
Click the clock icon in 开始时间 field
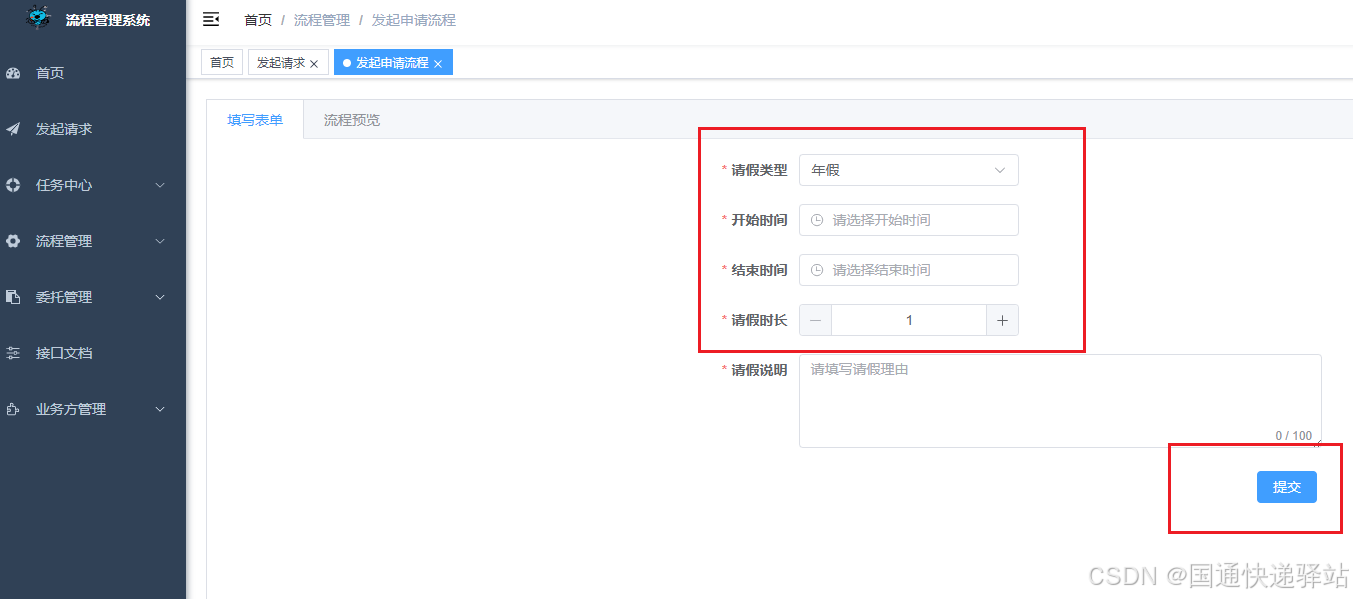tap(816, 219)
